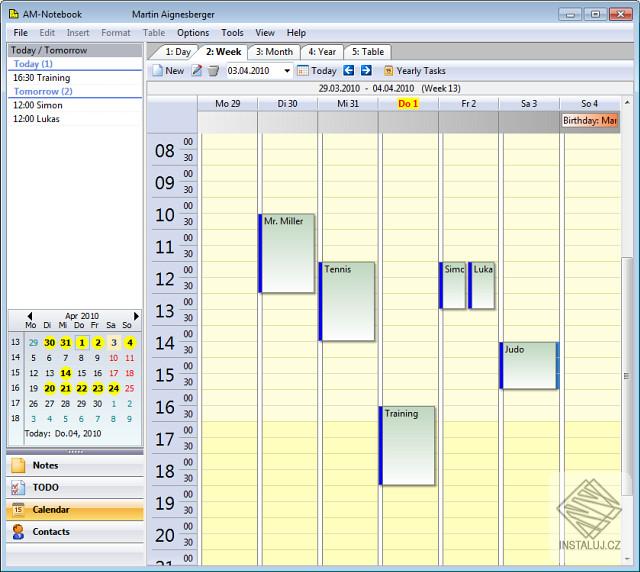Show previous month in mini calendar
The height and width of the screenshot is (572, 640).
29,316
